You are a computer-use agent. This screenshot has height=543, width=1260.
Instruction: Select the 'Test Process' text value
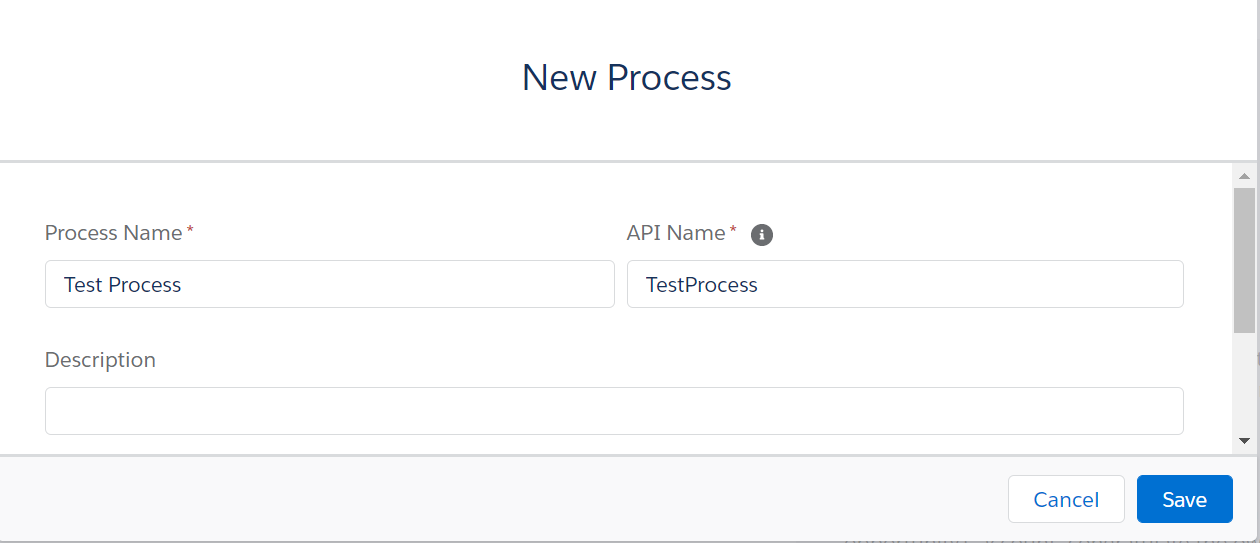[x=122, y=285]
